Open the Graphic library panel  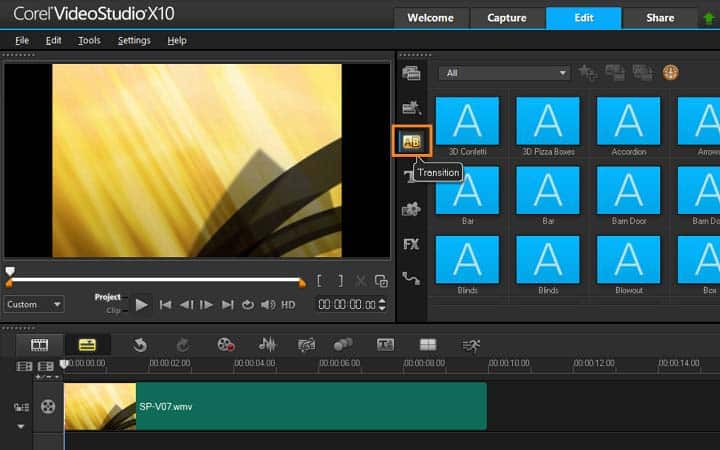tap(411, 210)
